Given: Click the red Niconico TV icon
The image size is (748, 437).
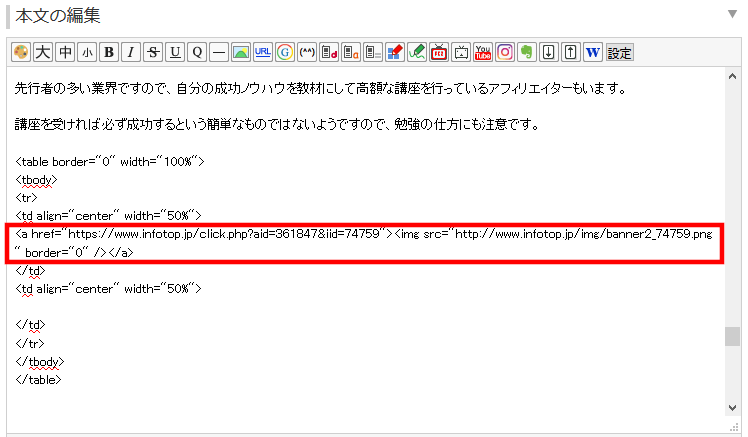Looking at the screenshot, I should pyautogui.click(x=439, y=52).
